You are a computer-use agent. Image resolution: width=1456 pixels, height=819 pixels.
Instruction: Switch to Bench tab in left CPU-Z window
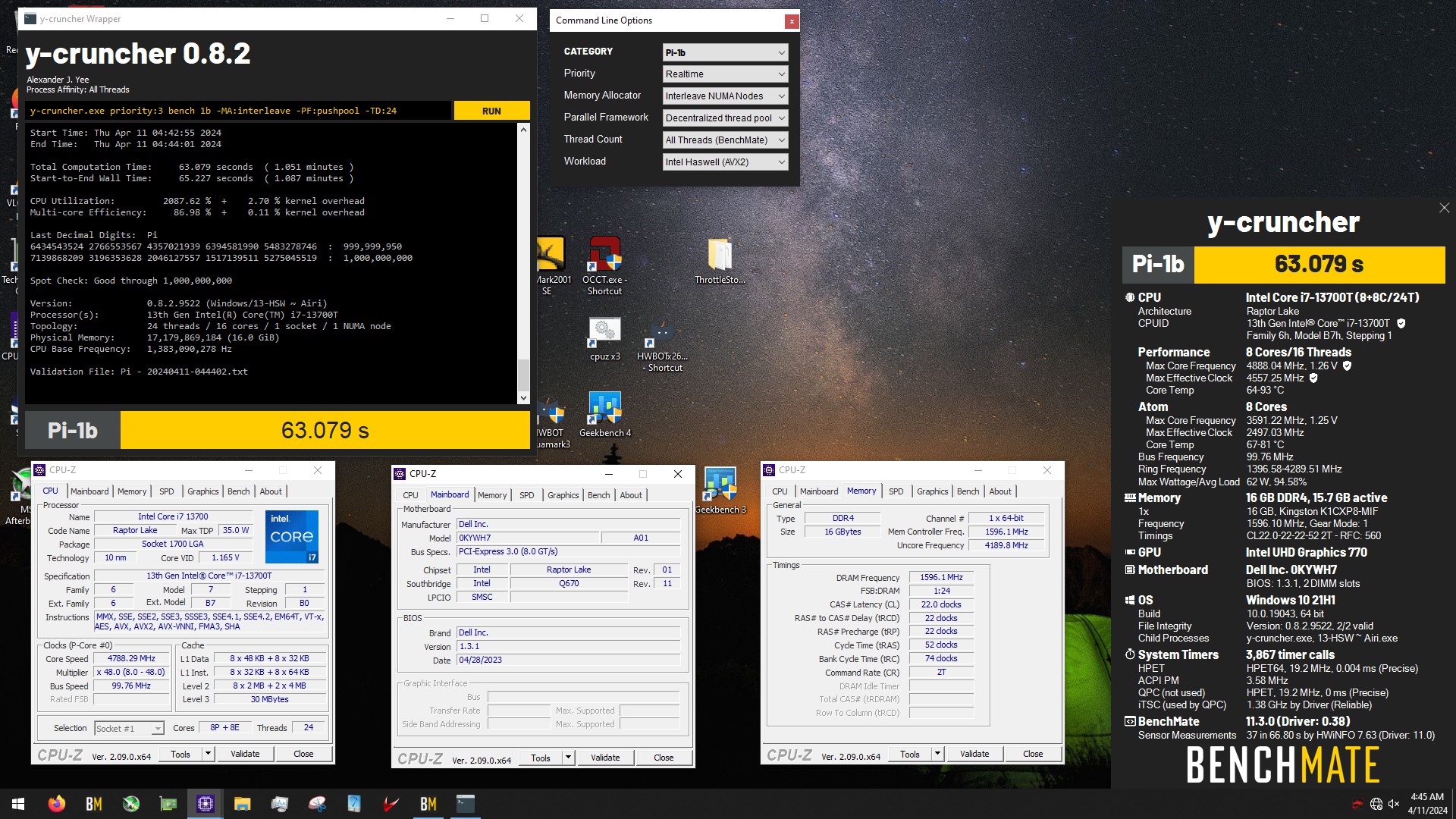(x=238, y=491)
